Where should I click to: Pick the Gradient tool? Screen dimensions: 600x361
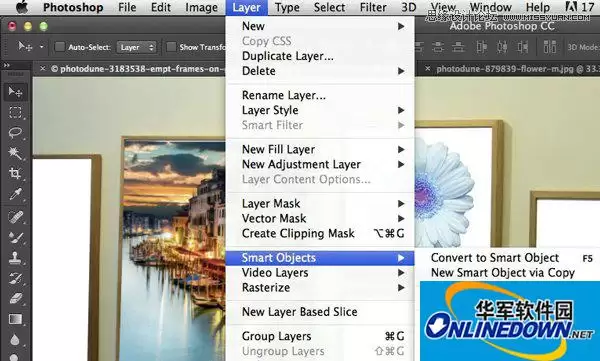coord(15,319)
